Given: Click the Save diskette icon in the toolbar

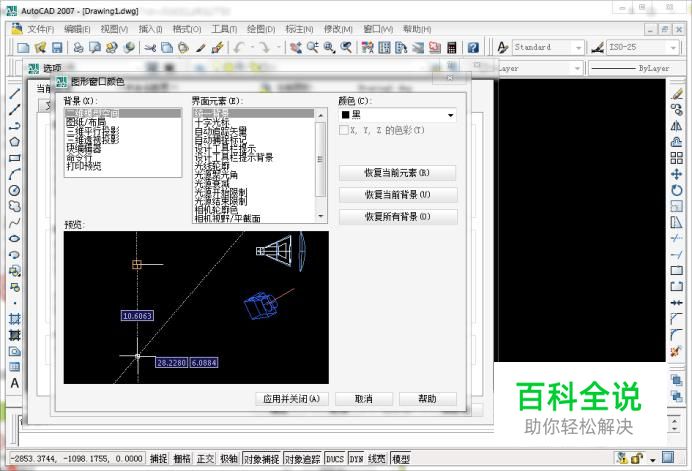Looking at the screenshot, I should point(57,47).
